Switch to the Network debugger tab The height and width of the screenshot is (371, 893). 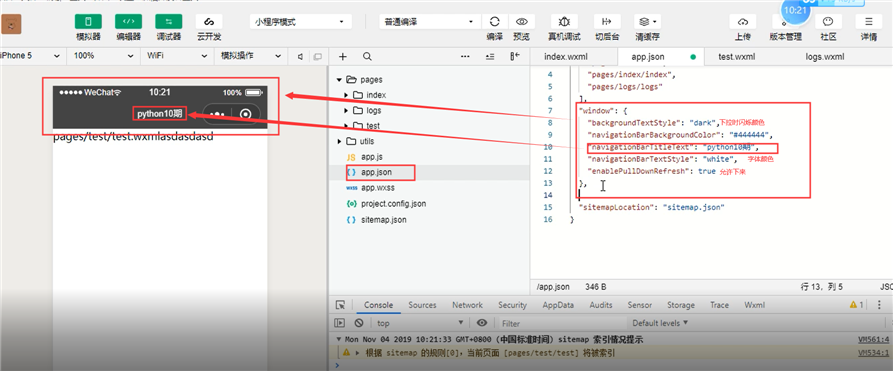467,305
